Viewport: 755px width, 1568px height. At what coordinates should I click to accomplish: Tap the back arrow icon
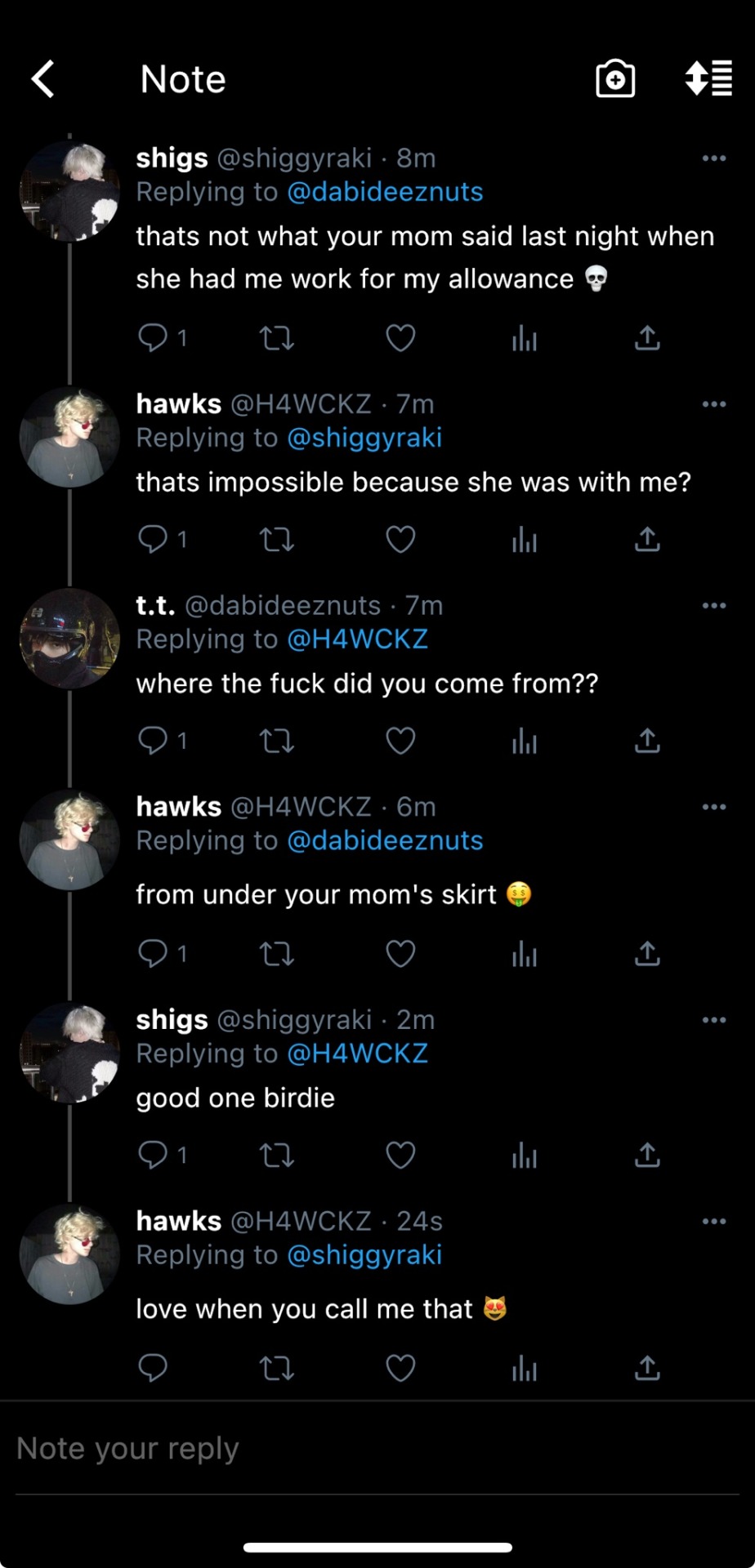43,79
